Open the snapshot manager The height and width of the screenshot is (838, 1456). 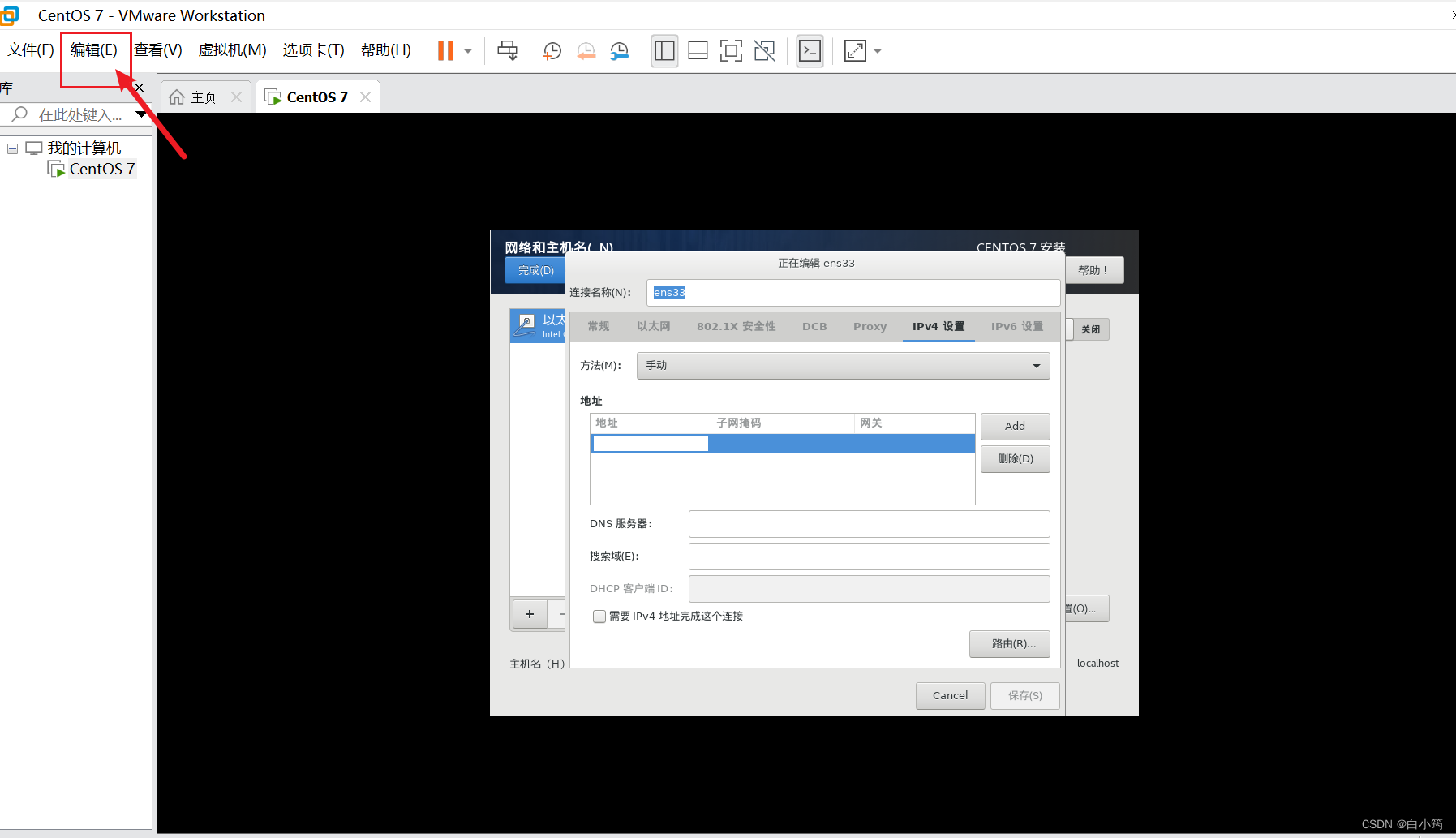tap(620, 51)
